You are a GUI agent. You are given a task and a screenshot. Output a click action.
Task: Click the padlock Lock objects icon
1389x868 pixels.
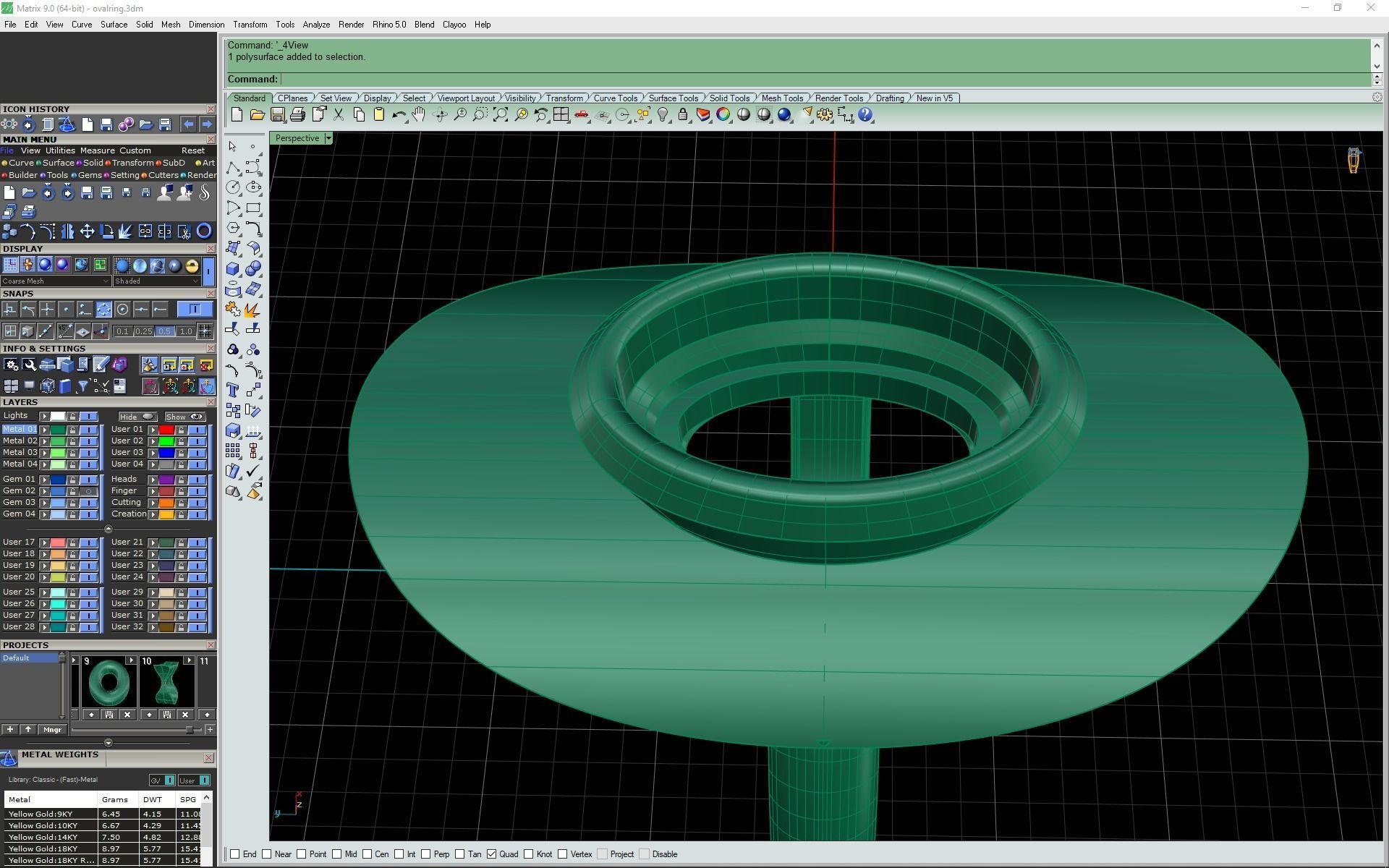[682, 115]
